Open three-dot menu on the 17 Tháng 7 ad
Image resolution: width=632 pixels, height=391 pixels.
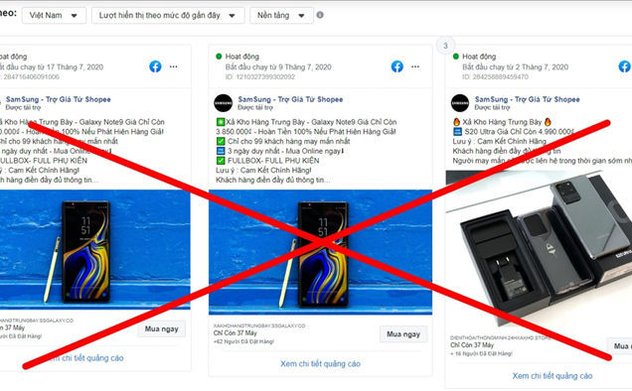tap(174, 67)
